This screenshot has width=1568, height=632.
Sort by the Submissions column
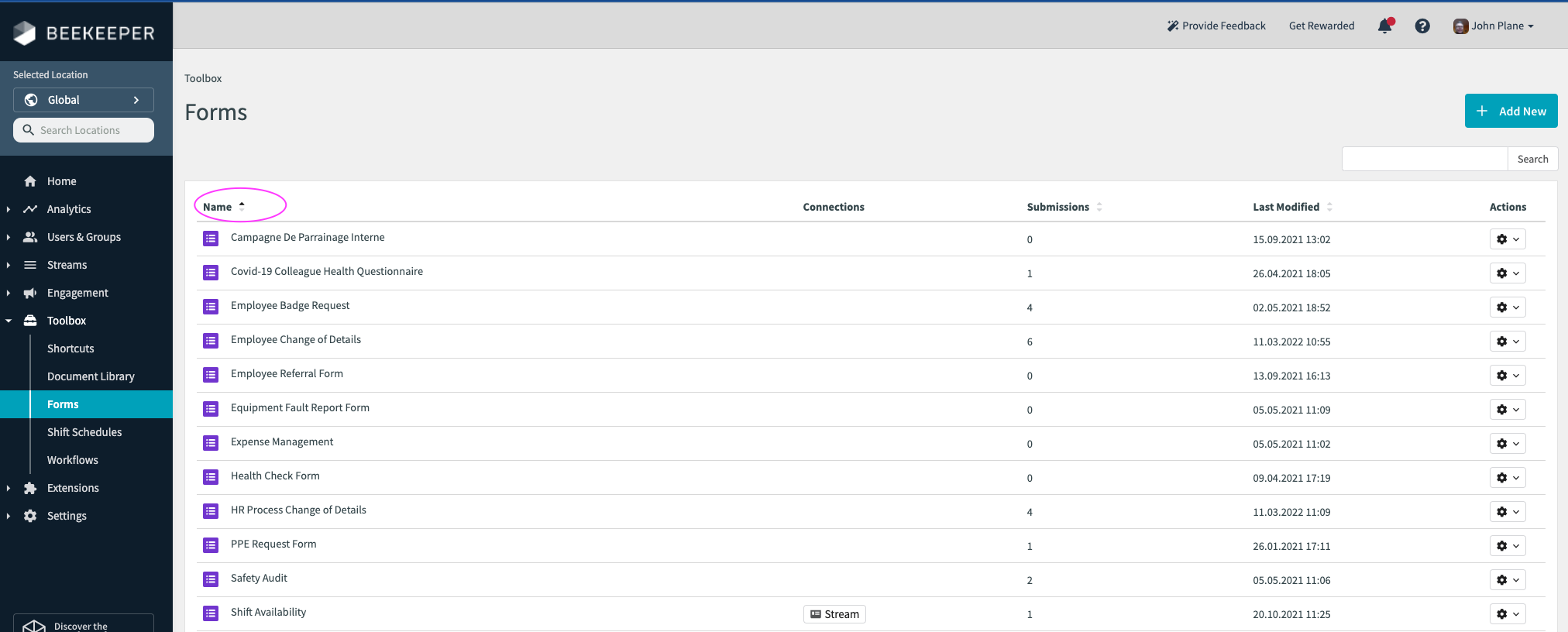1064,207
